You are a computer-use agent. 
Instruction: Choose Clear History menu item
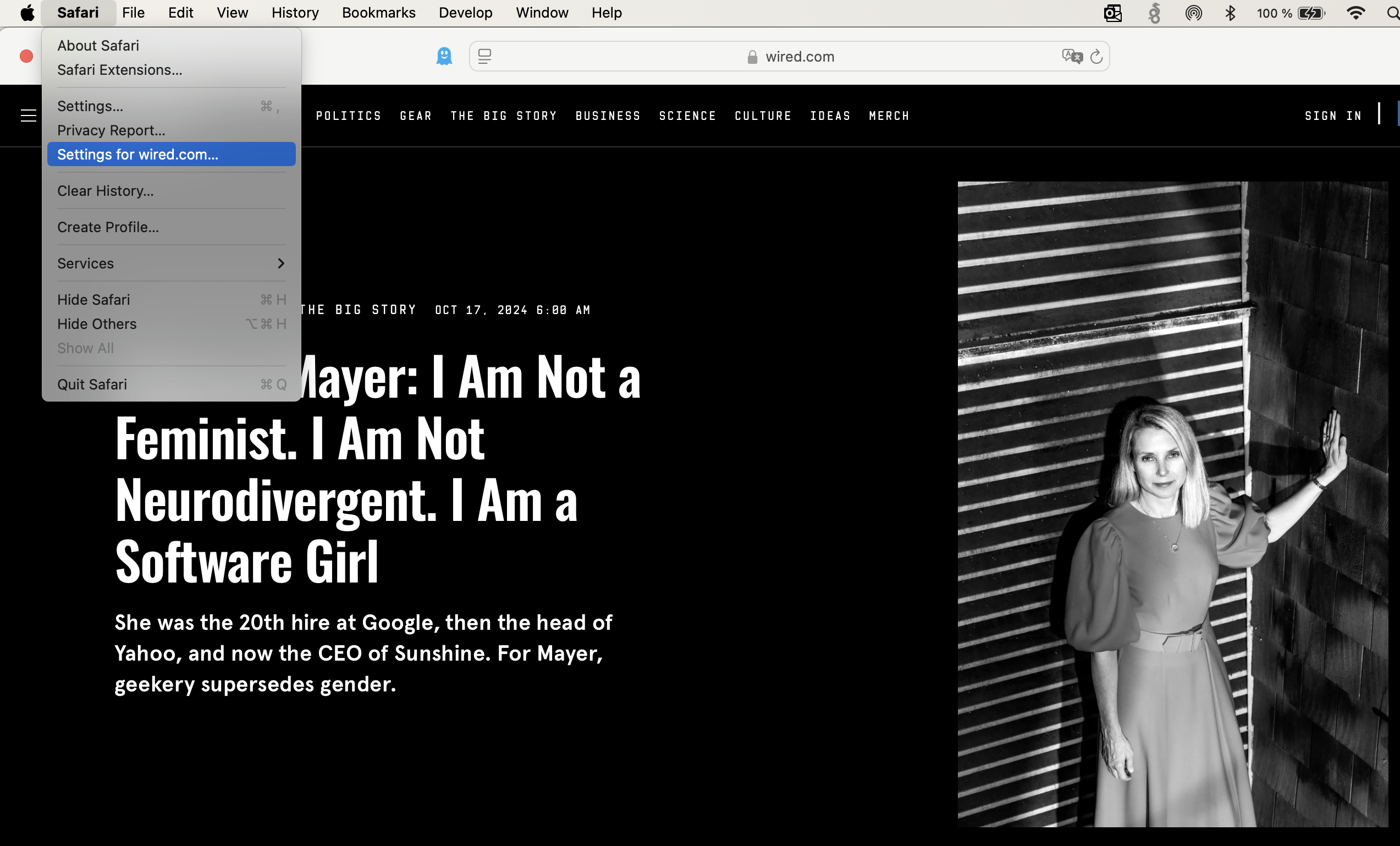[106, 191]
